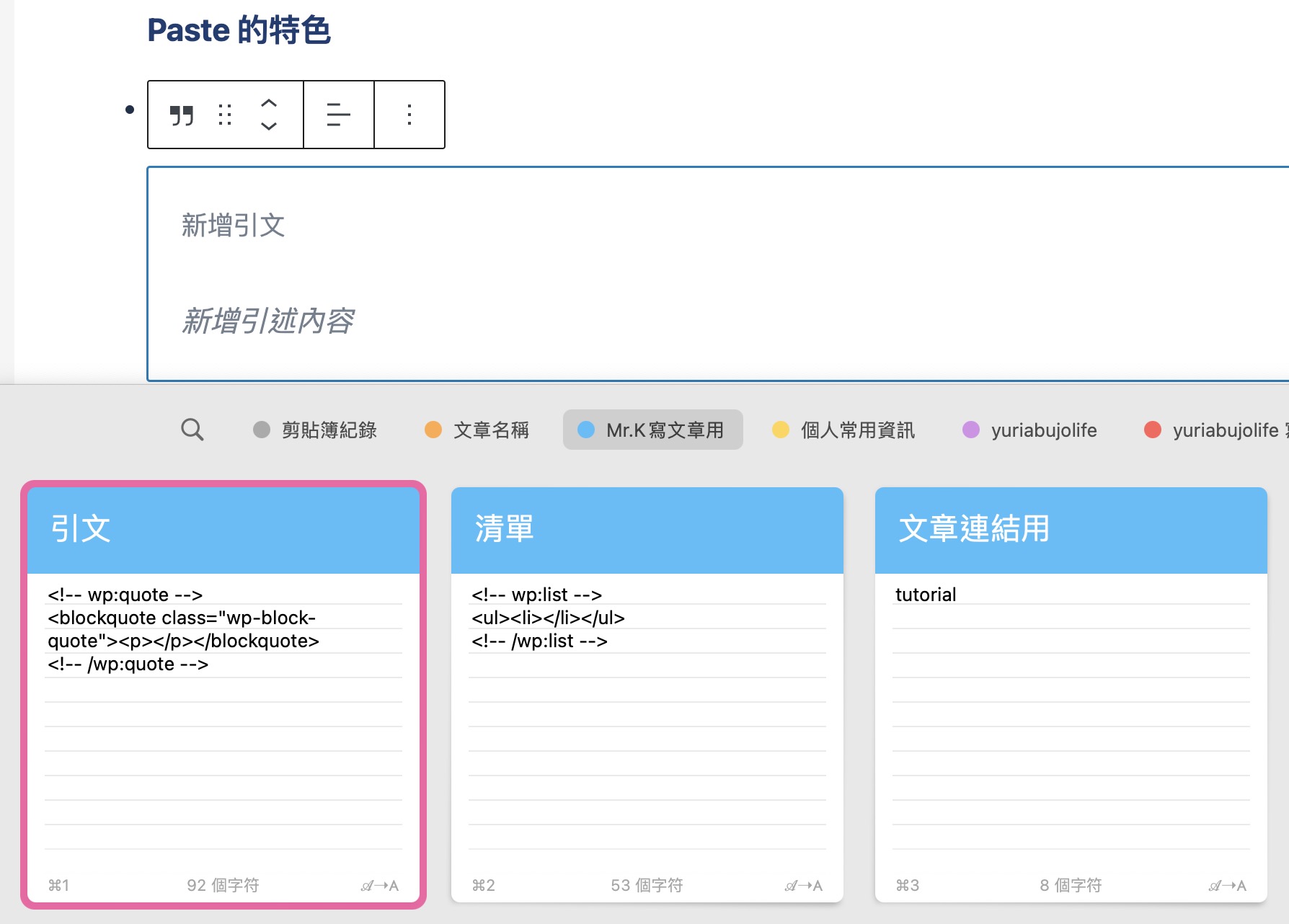This screenshot has width=1289, height=924.
Task: Switch to the 文章名稱 pinboard
Action: click(477, 430)
